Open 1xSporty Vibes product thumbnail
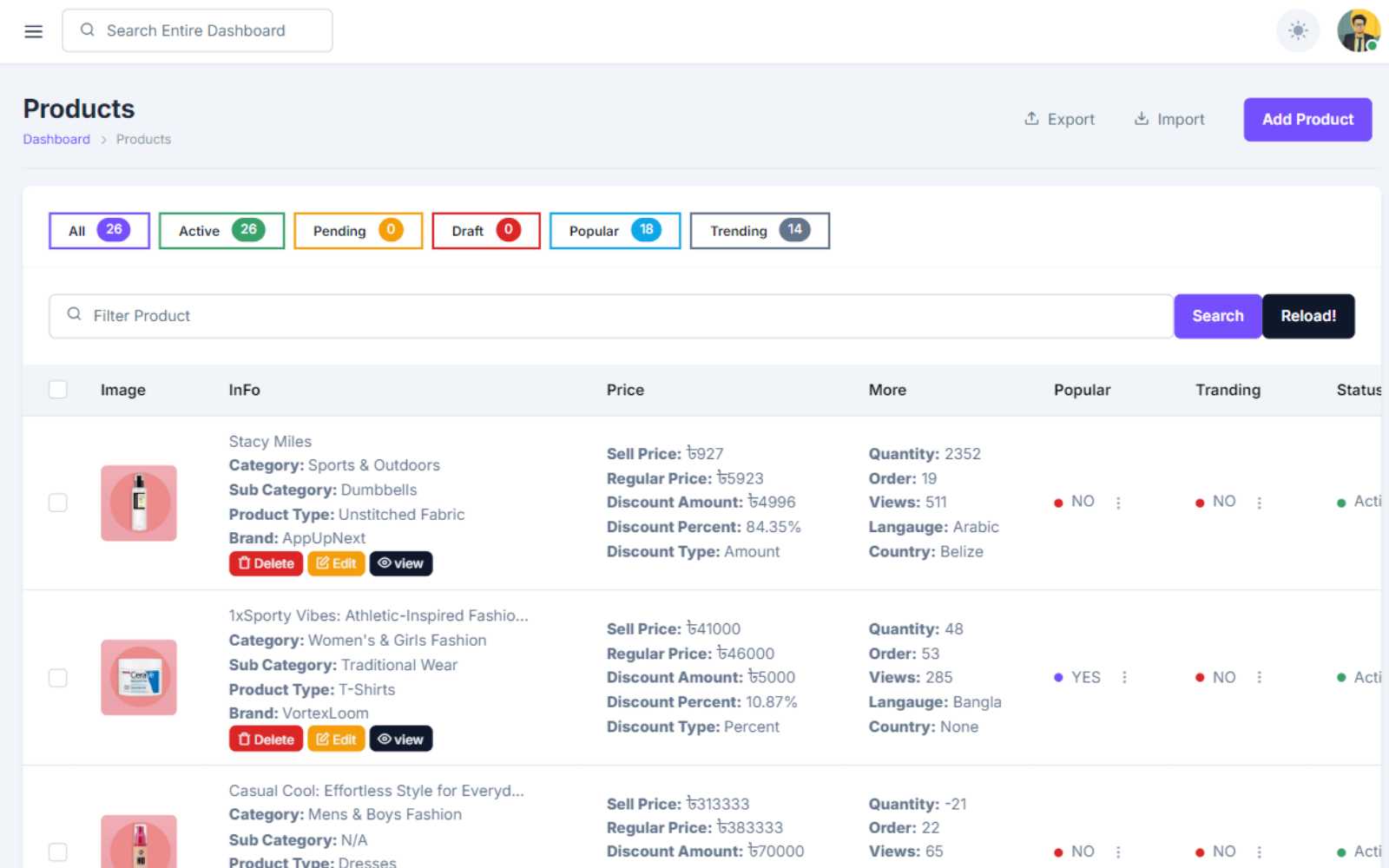1389x868 pixels. pos(139,678)
